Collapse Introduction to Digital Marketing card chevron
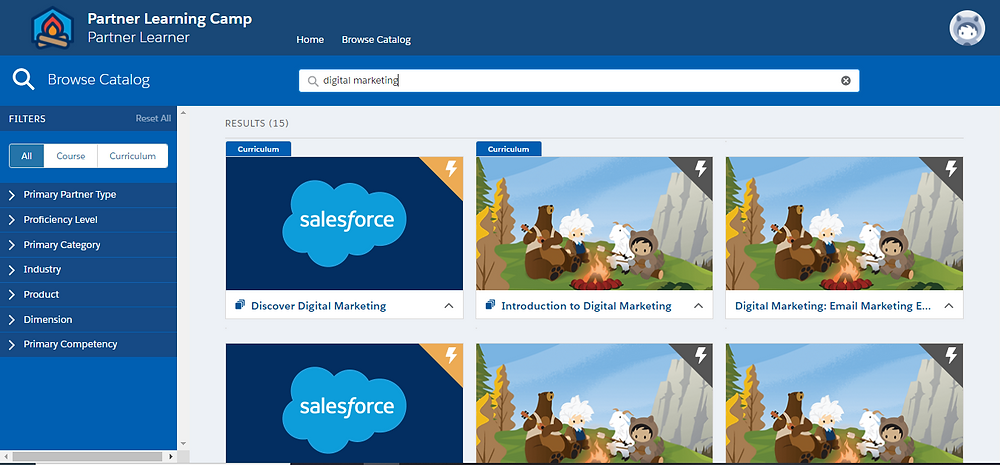Viewport: 1000px width, 465px height. [x=698, y=306]
